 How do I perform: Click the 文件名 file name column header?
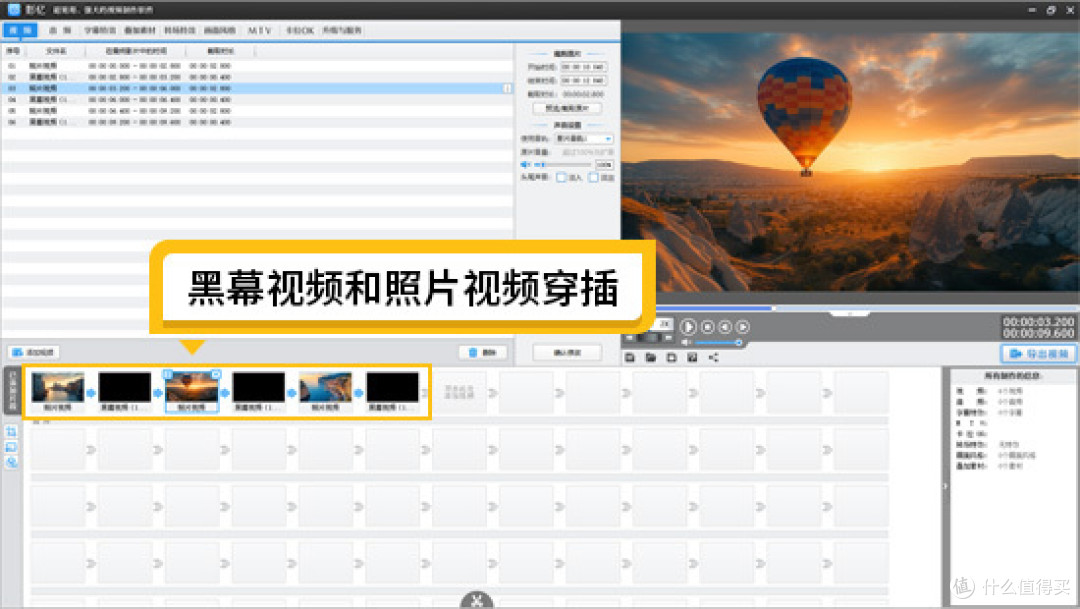tap(56, 51)
